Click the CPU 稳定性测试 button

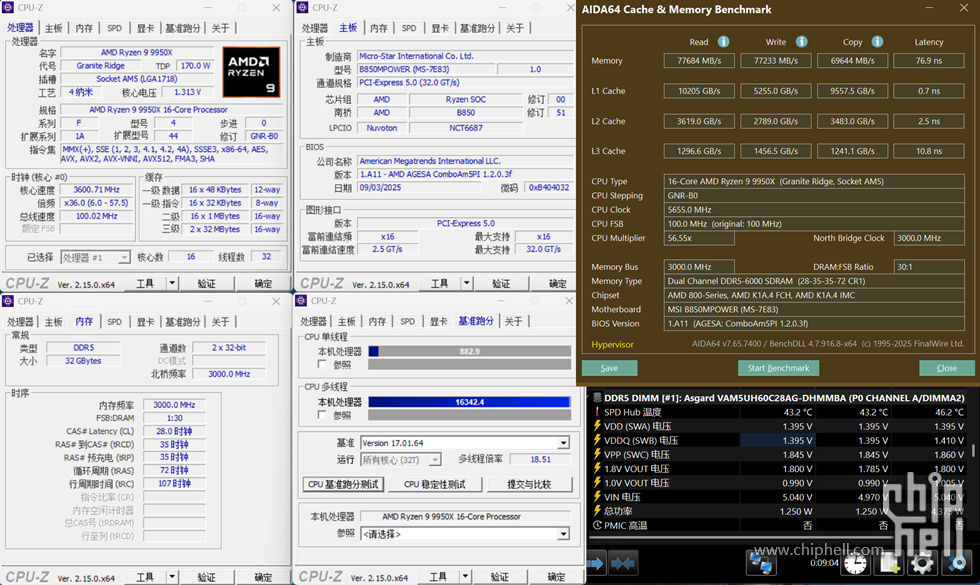tap(435, 484)
